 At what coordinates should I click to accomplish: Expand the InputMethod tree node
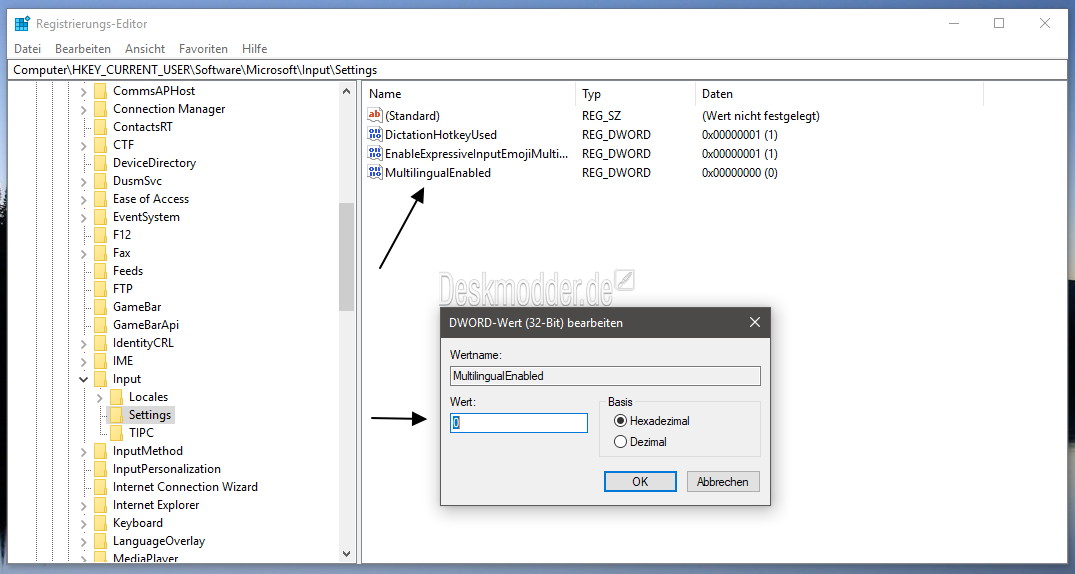(x=84, y=451)
